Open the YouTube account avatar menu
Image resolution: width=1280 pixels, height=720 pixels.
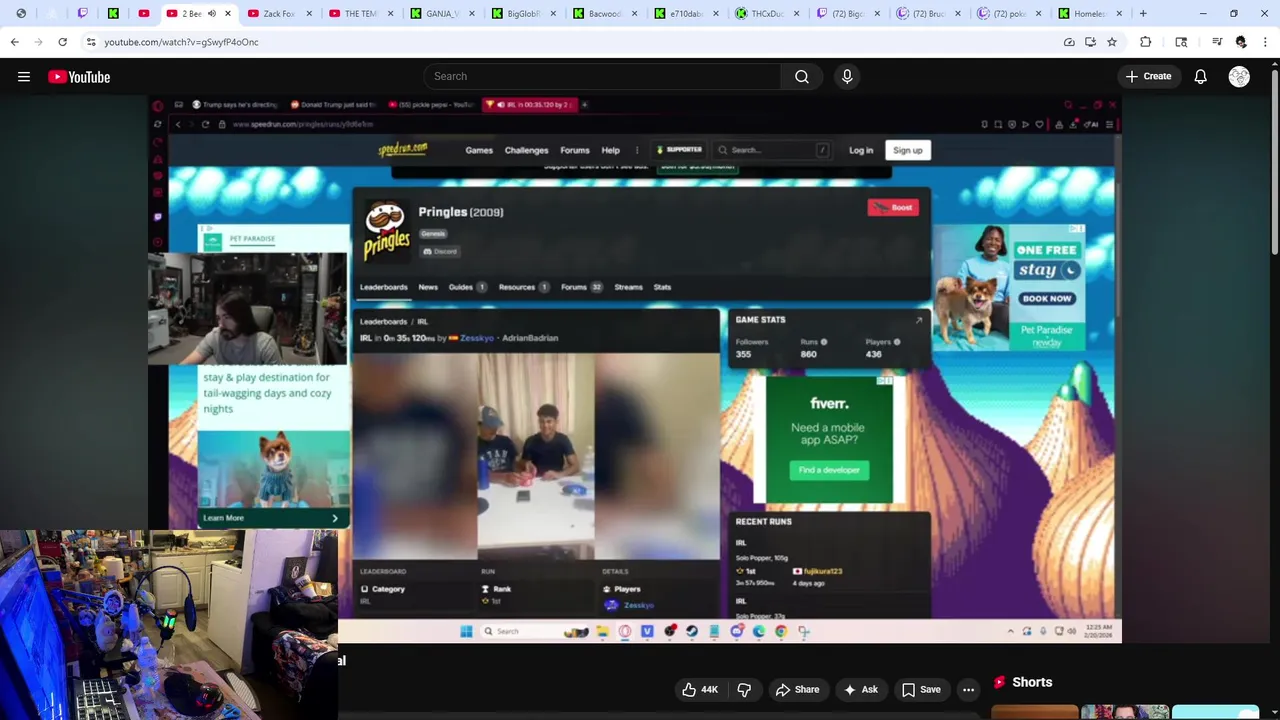(1239, 77)
